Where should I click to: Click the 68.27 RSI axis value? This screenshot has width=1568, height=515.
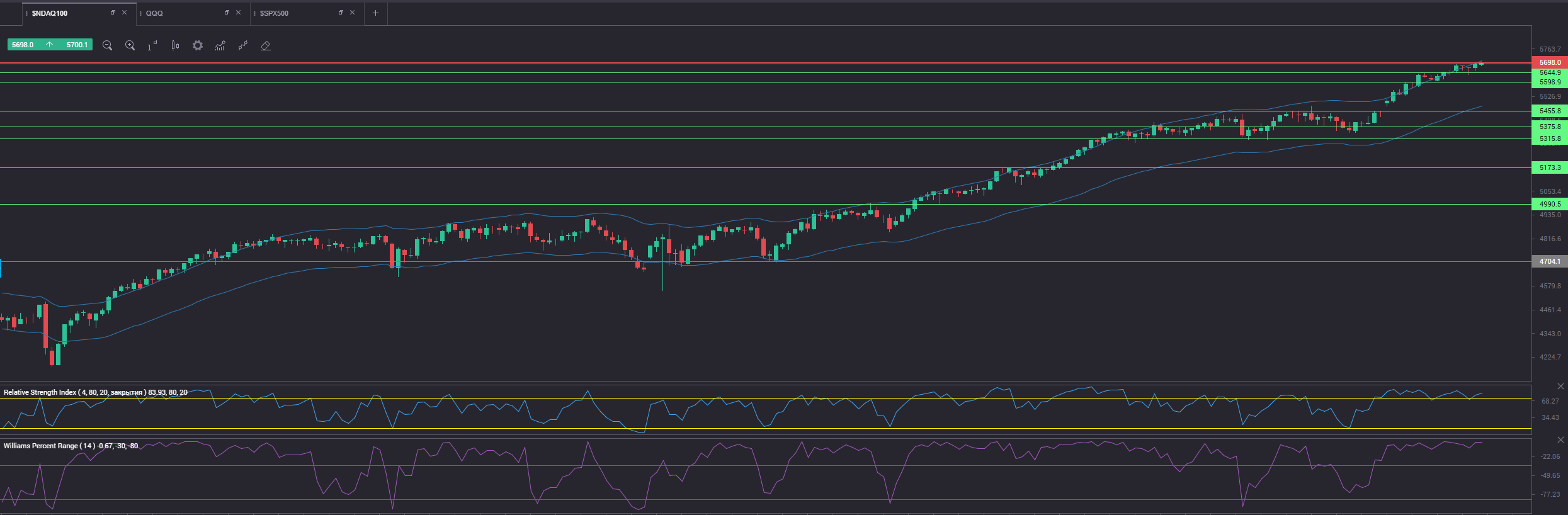pos(1550,401)
